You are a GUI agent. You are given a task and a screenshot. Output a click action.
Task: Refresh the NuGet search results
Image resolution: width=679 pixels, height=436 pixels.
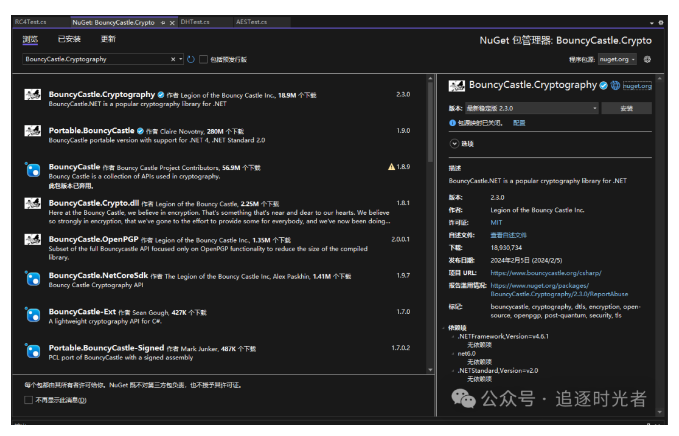[191, 59]
